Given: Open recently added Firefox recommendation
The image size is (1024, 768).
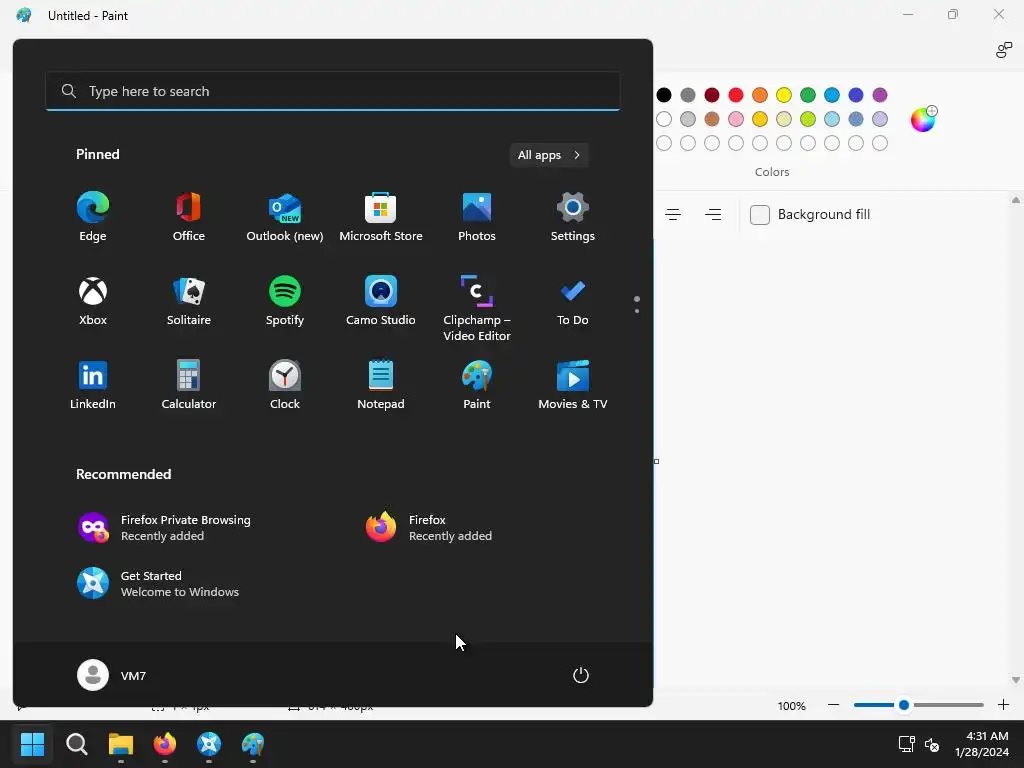Looking at the screenshot, I should (428, 528).
